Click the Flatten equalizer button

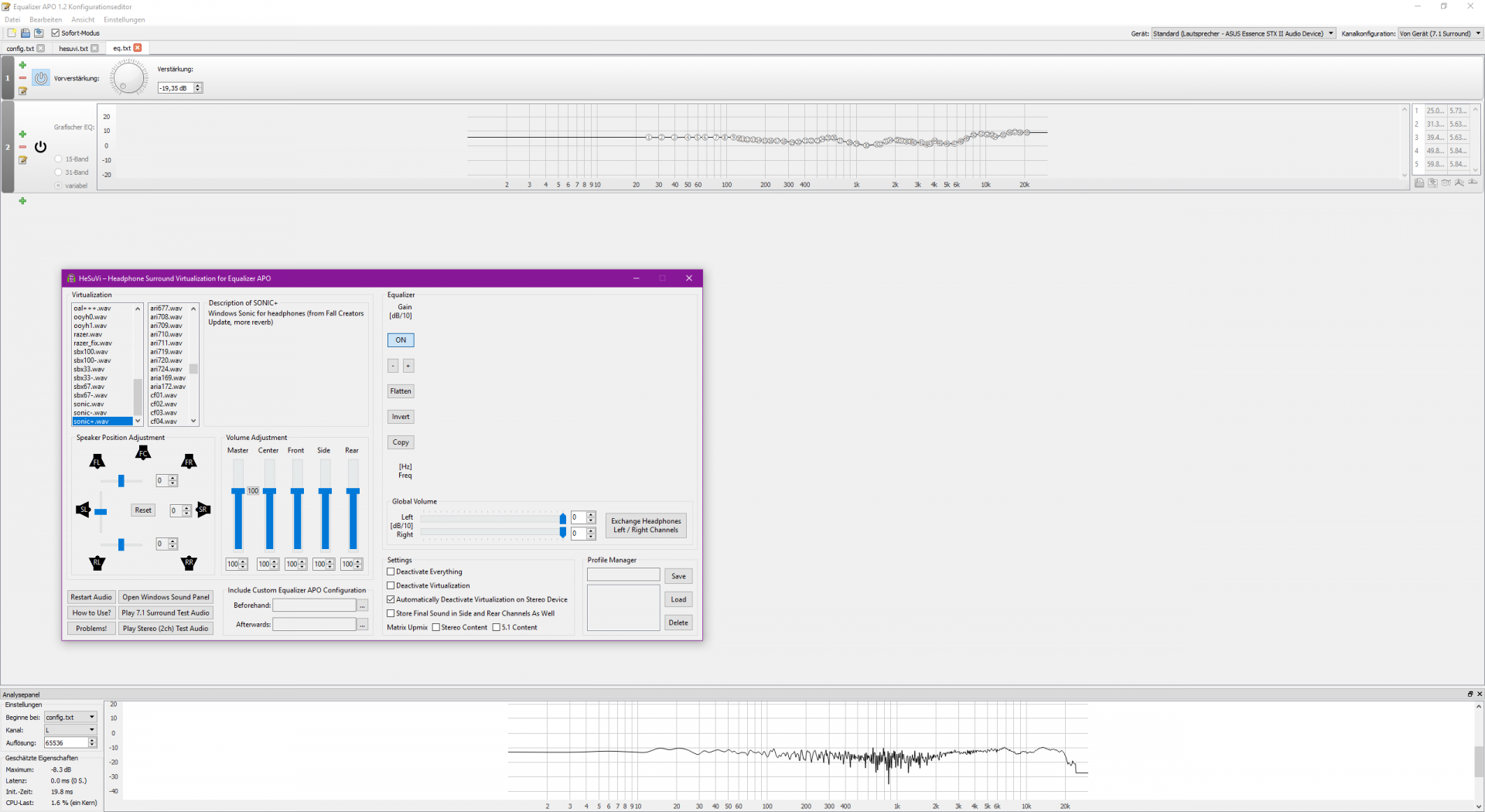[x=401, y=391]
